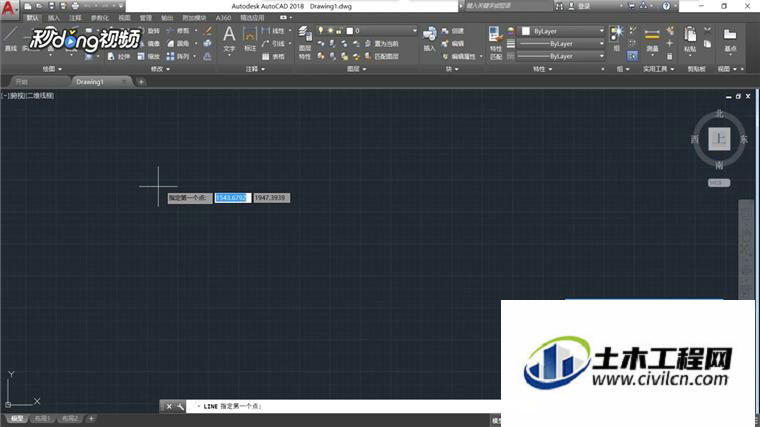This screenshot has width=760, height=427.
Task: Click the white ByLayer object color swatch
Action: coord(525,31)
